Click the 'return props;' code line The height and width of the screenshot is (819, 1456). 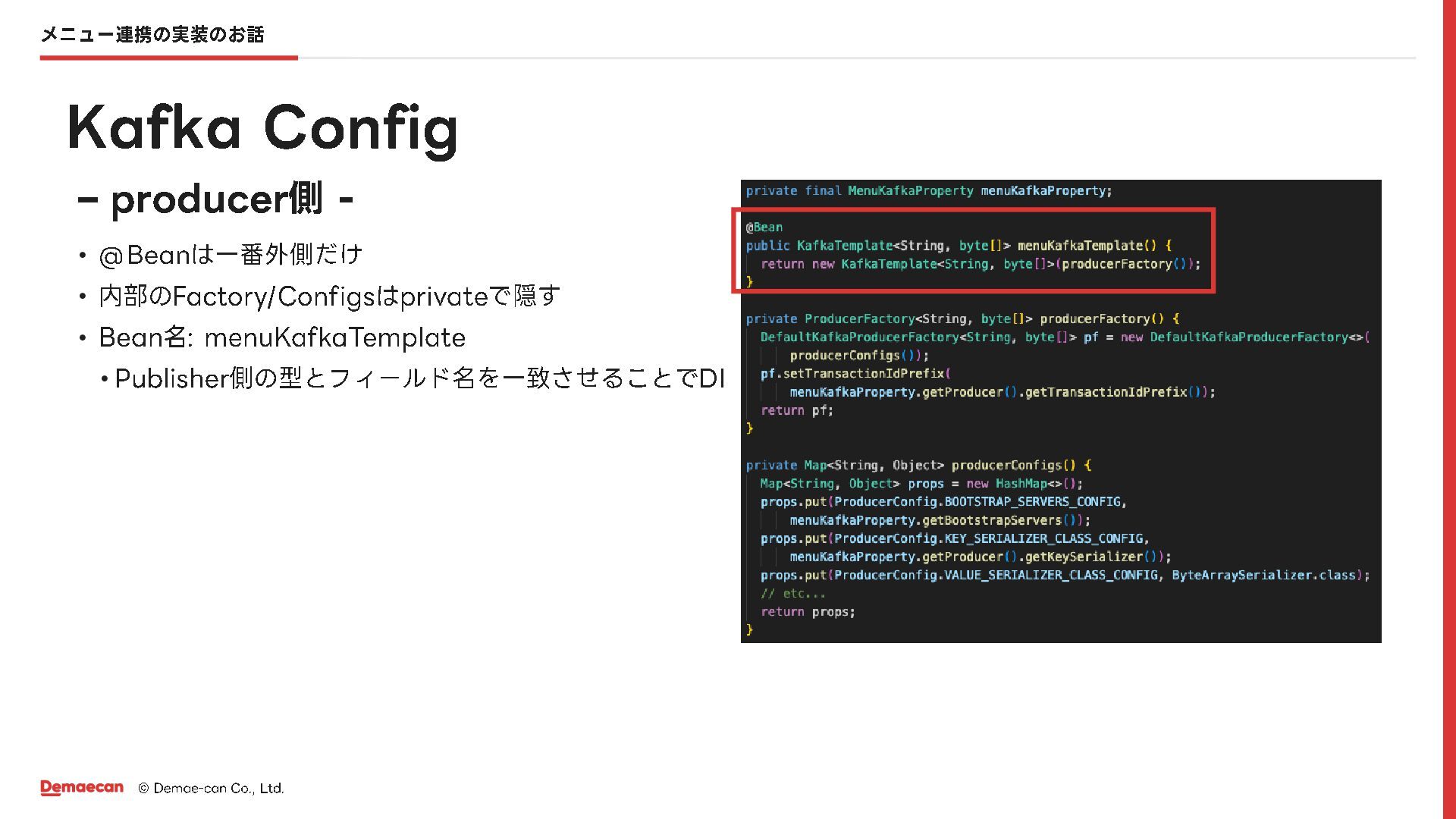(808, 612)
